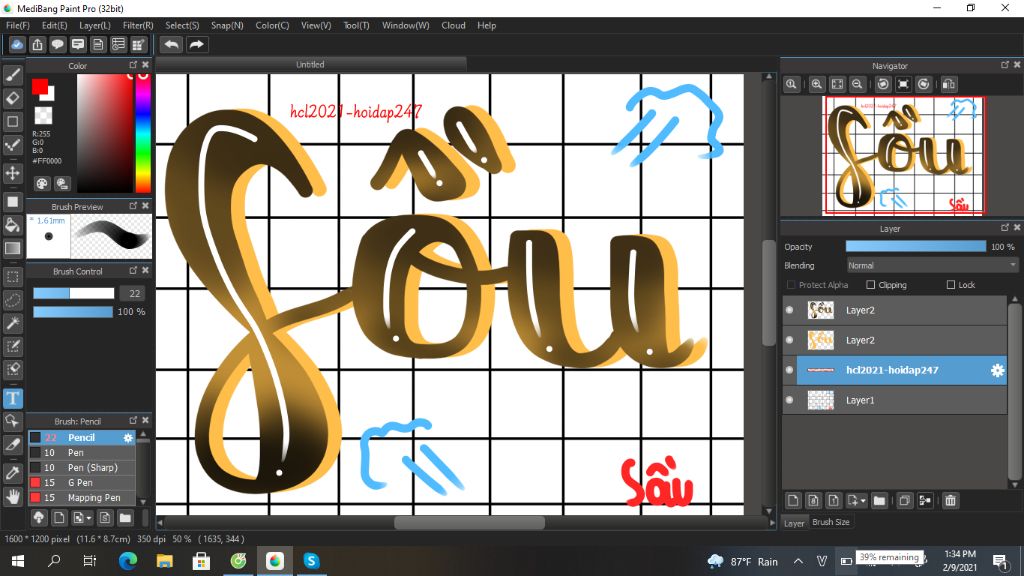Select the Mapping Pen brush
The height and width of the screenshot is (576, 1024).
click(x=82, y=498)
